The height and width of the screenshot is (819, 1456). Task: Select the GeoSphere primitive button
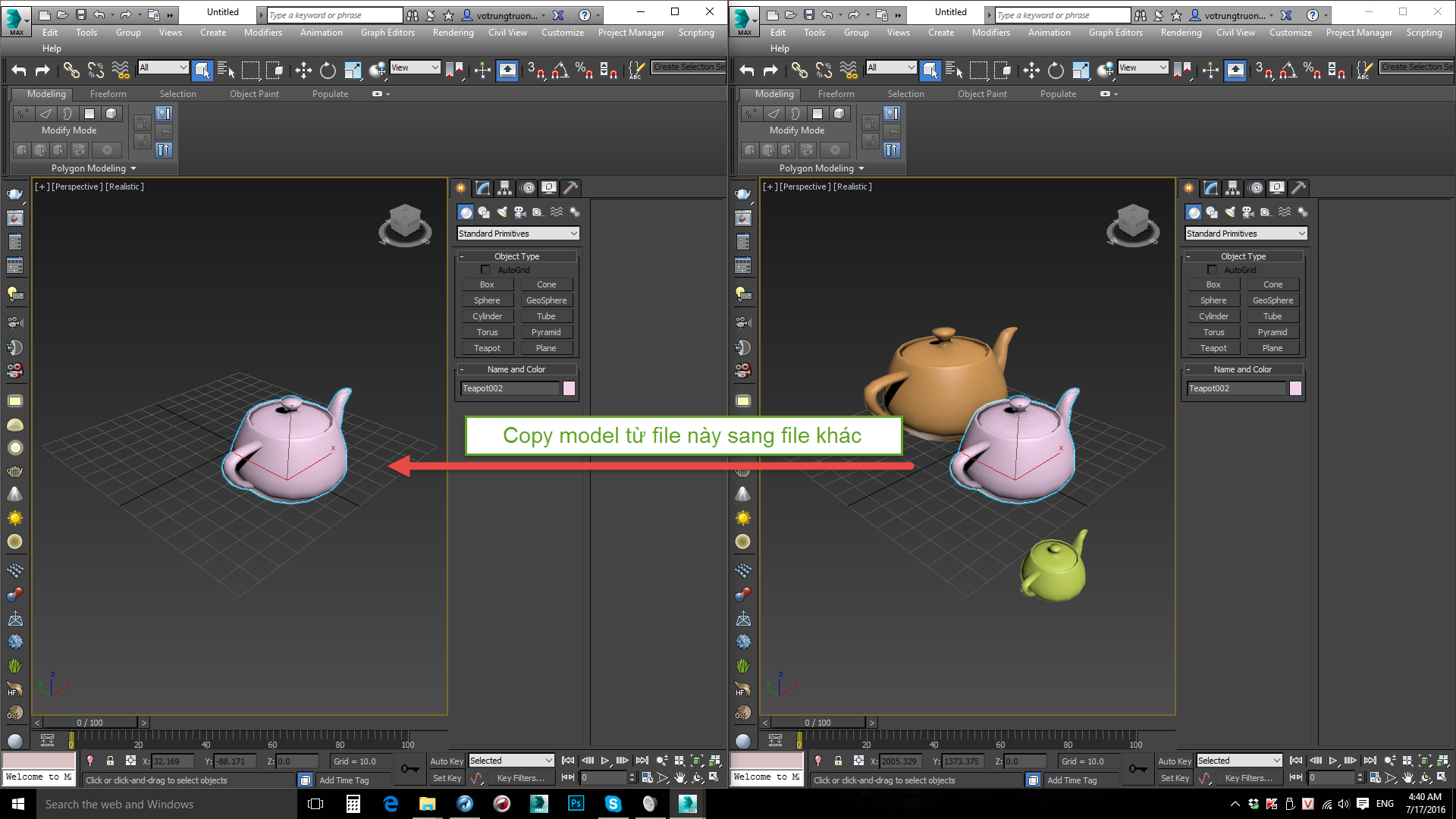(x=545, y=299)
